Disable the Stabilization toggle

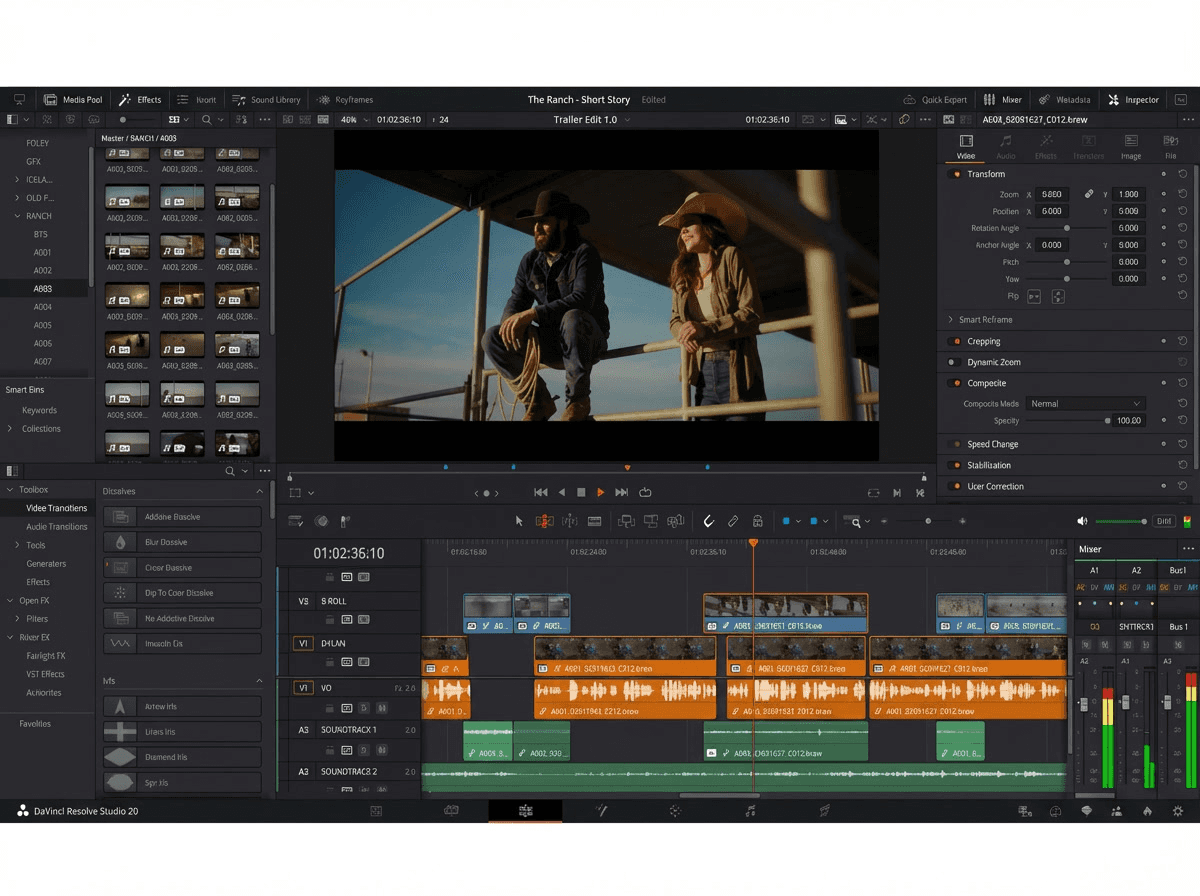[954, 465]
